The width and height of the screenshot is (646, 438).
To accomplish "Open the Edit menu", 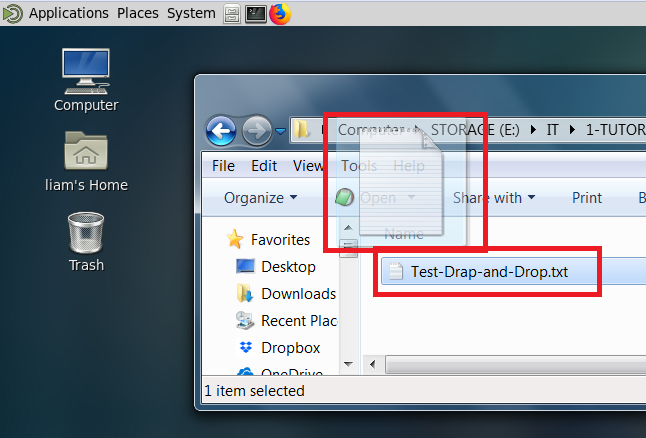I will coord(264,166).
